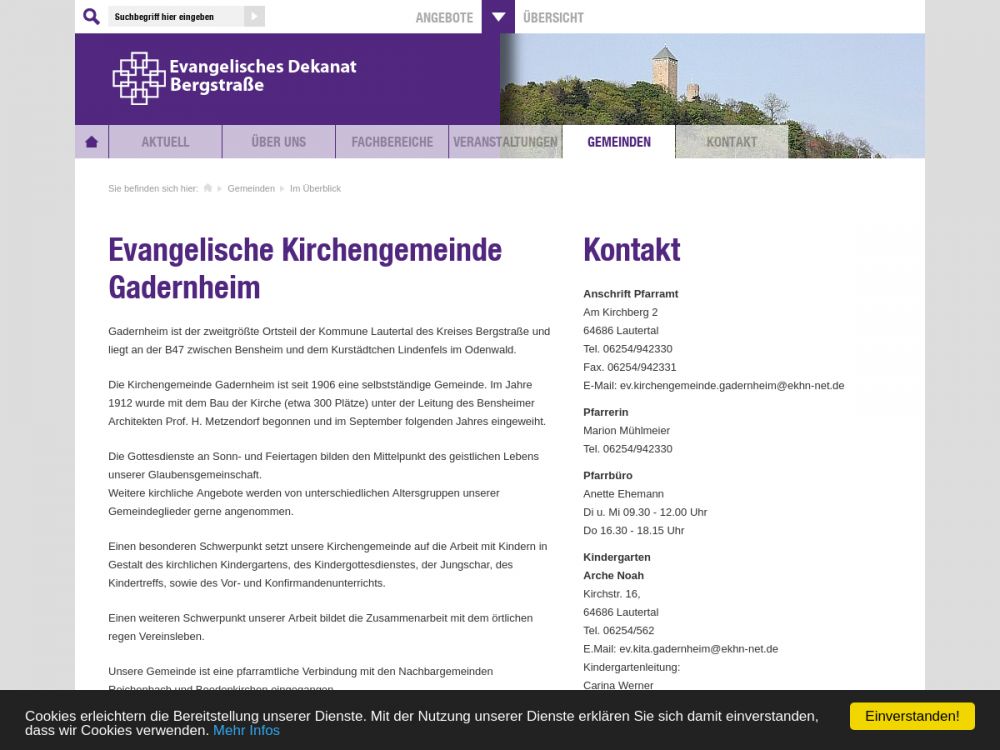Click in the Suchbegriff search field
The image size is (1000, 750).
tap(175, 17)
